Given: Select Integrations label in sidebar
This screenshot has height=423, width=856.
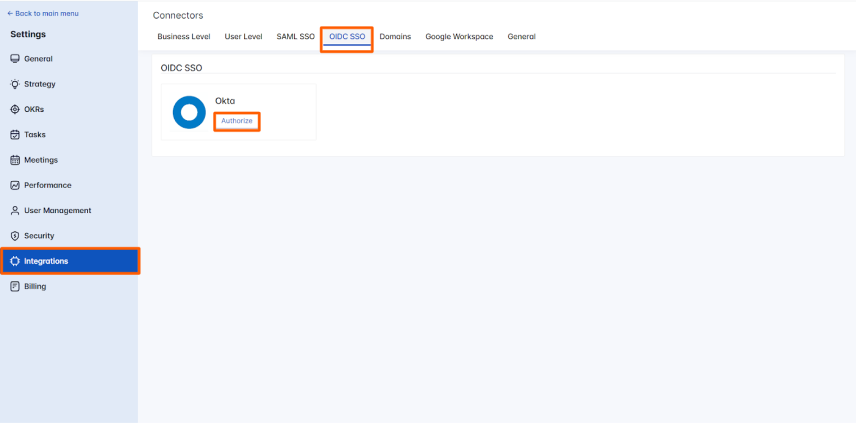Looking at the screenshot, I should tap(46, 261).
